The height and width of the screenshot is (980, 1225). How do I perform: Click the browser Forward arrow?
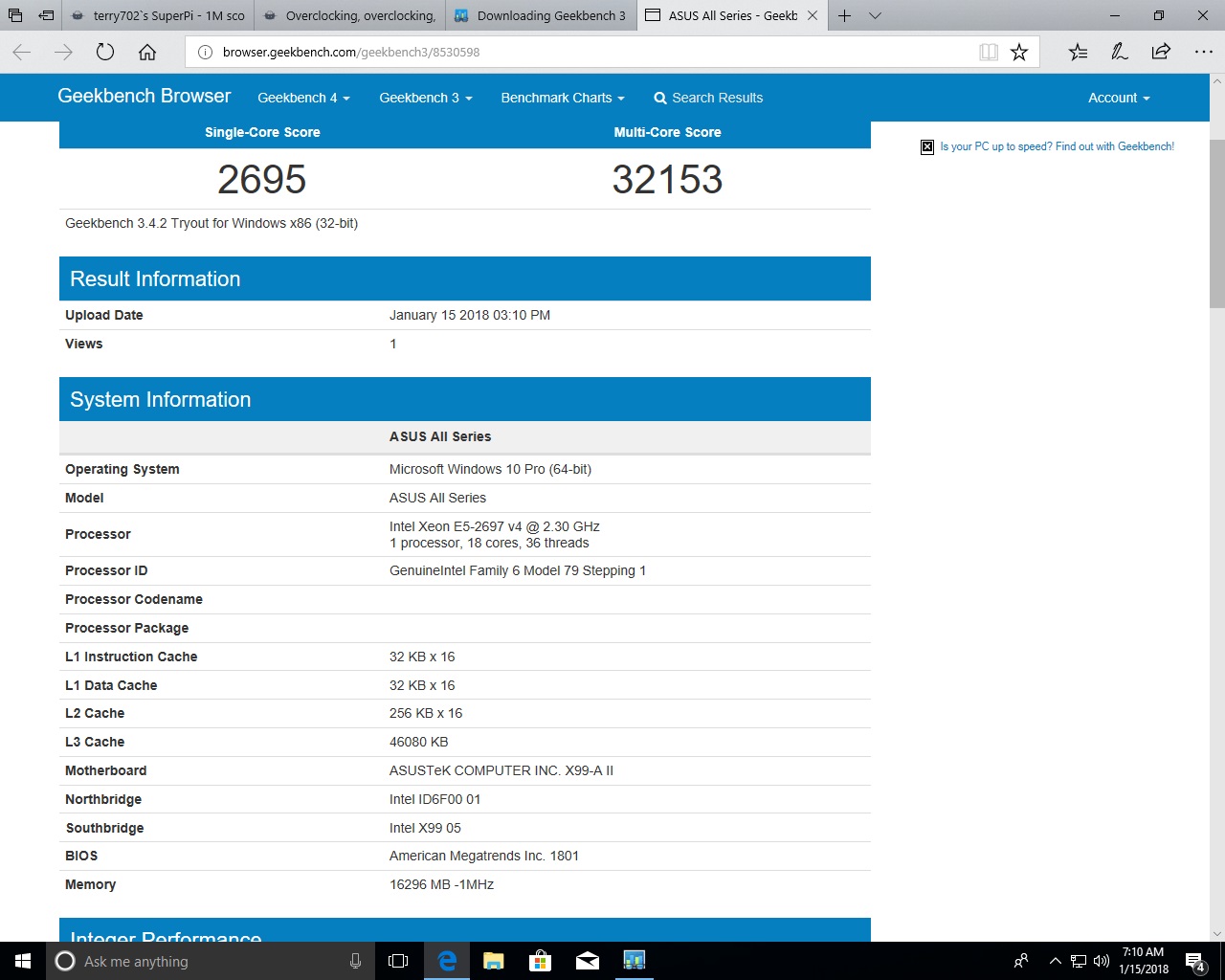pyautogui.click(x=64, y=52)
